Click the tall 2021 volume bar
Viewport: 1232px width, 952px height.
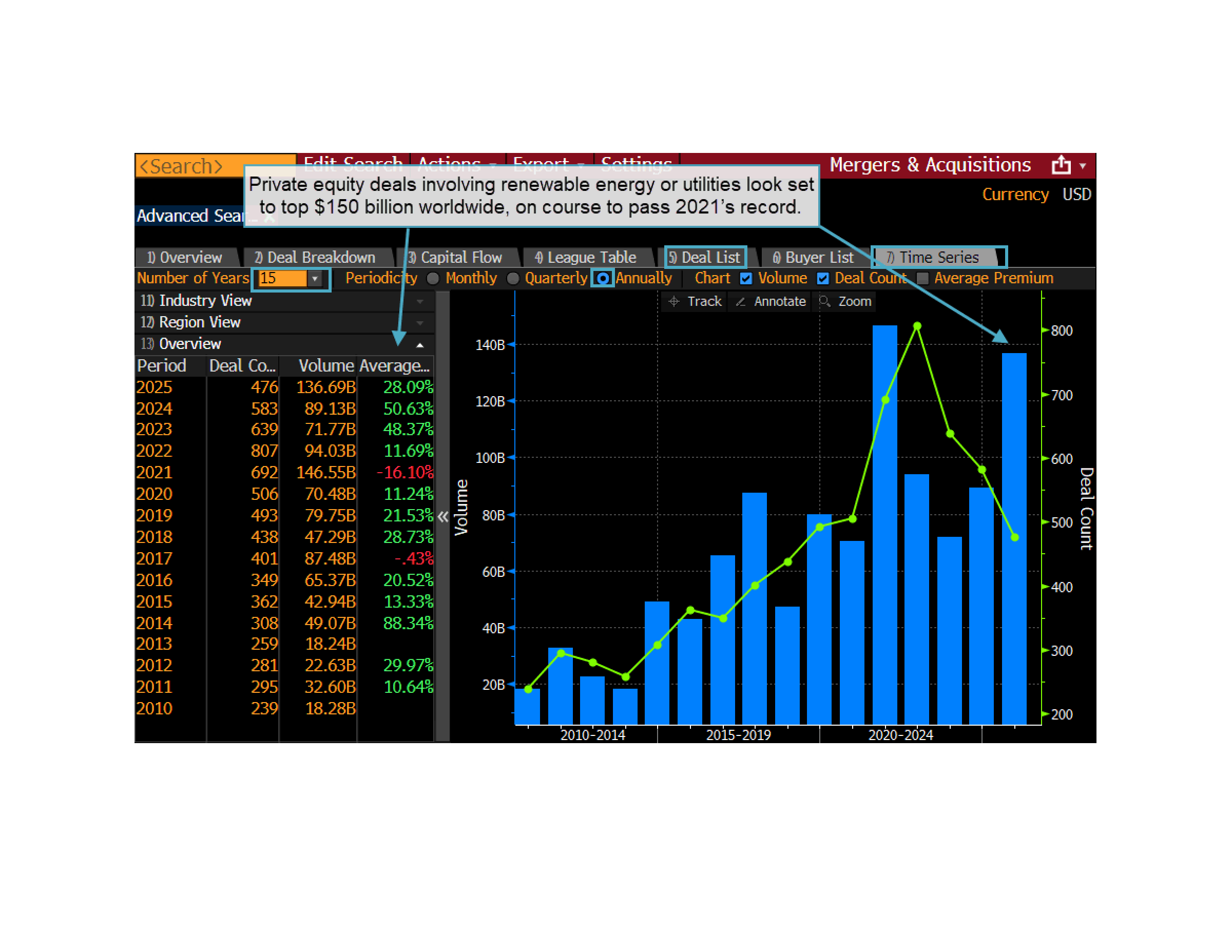pyautogui.click(x=884, y=524)
